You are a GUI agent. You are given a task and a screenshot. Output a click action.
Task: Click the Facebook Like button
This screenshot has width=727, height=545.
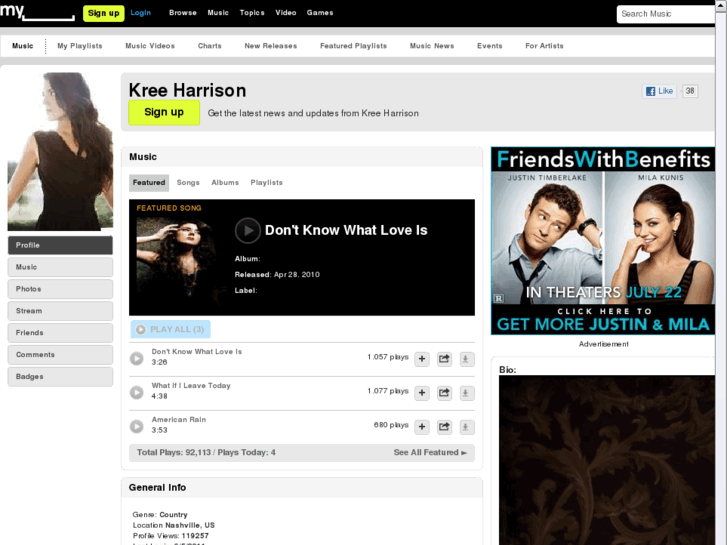(659, 91)
